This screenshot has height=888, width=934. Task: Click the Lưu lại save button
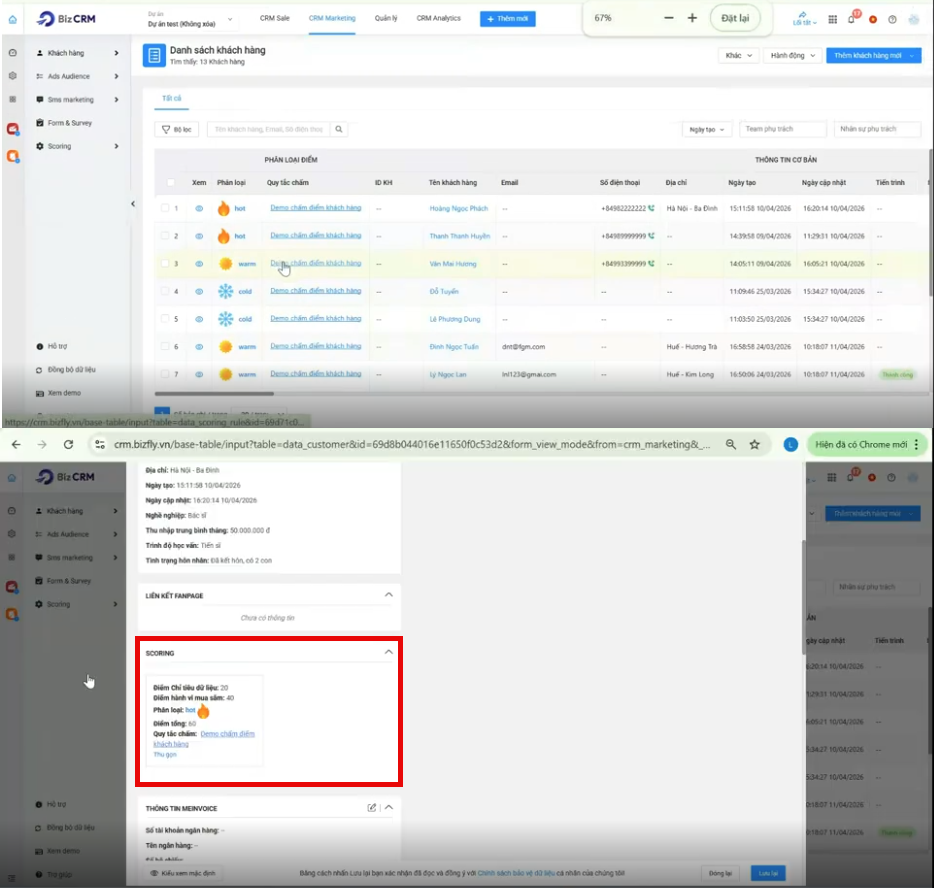click(x=768, y=873)
